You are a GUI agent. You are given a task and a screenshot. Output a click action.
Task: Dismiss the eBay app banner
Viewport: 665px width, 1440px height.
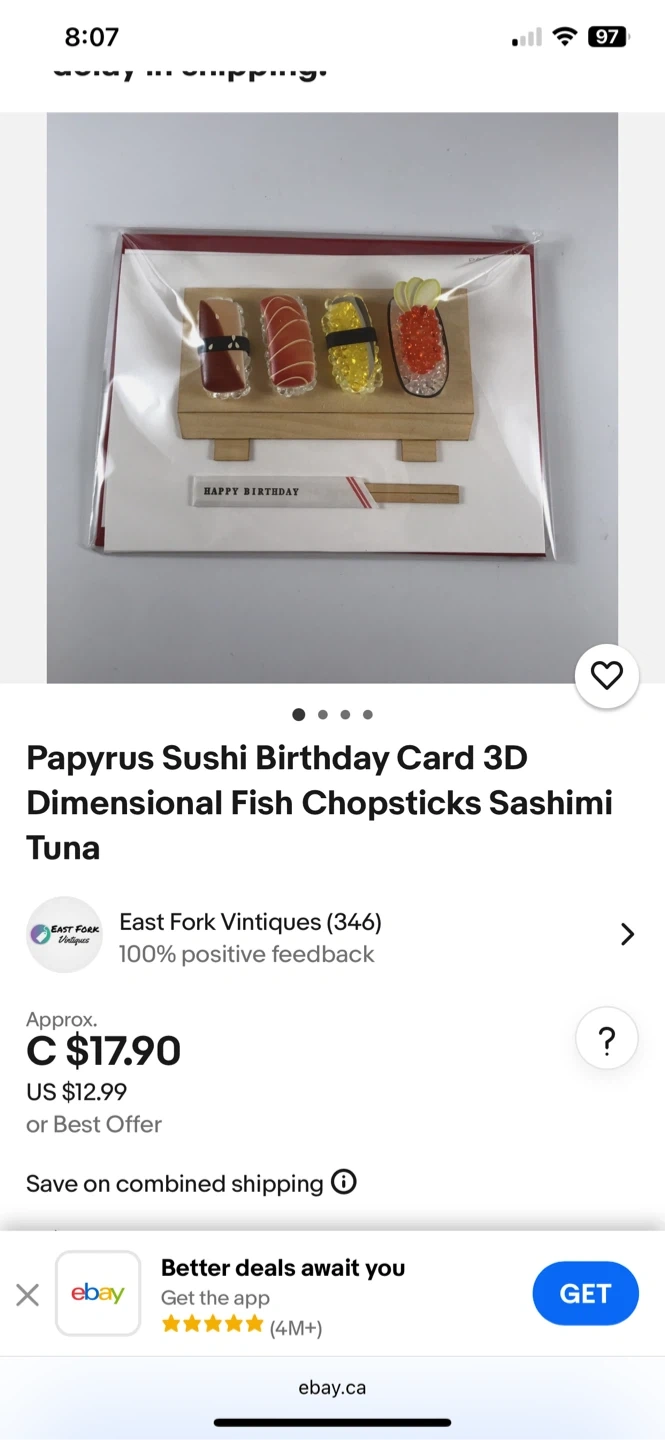pyautogui.click(x=28, y=1295)
